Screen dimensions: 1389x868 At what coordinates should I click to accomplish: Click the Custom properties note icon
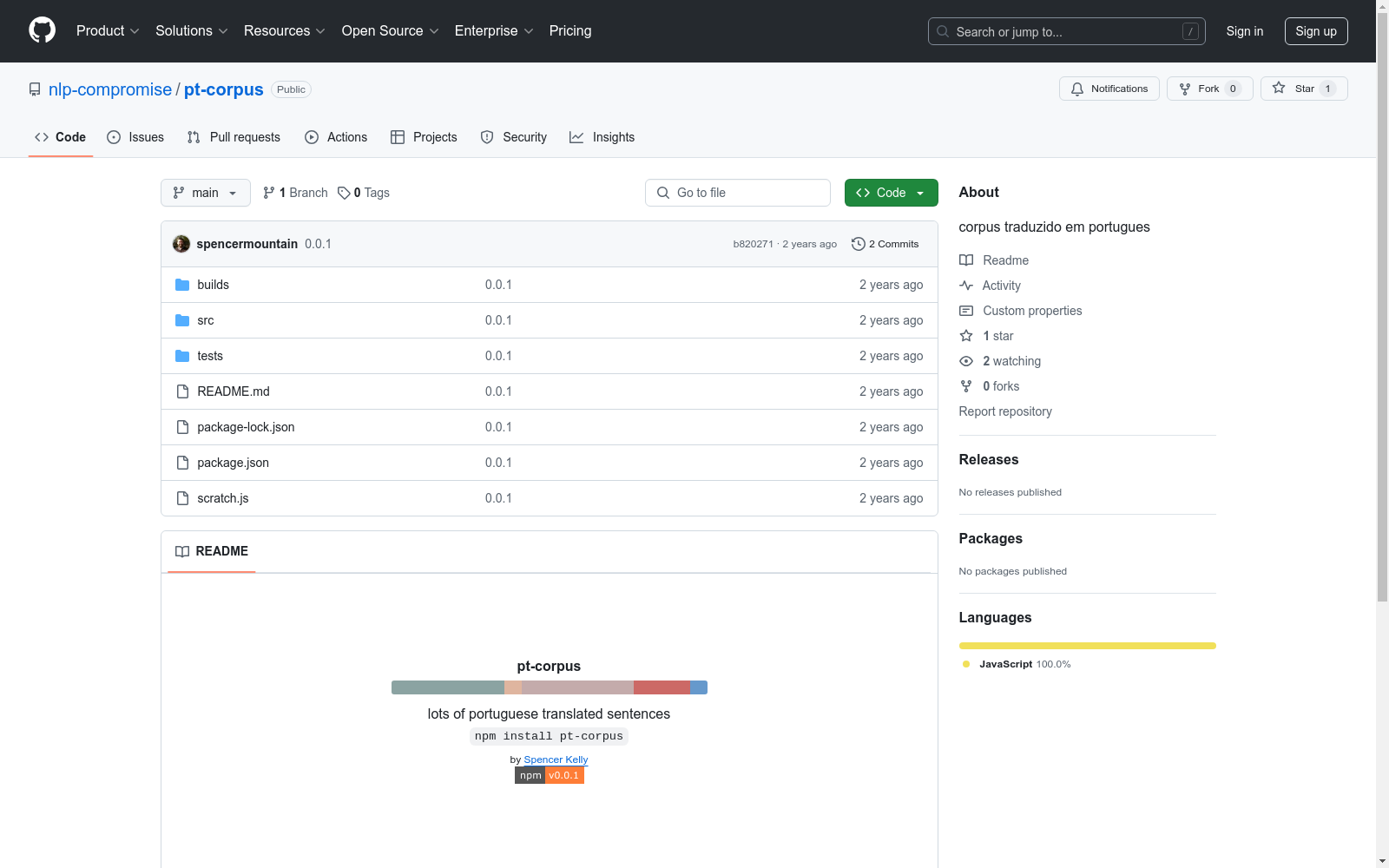click(966, 311)
